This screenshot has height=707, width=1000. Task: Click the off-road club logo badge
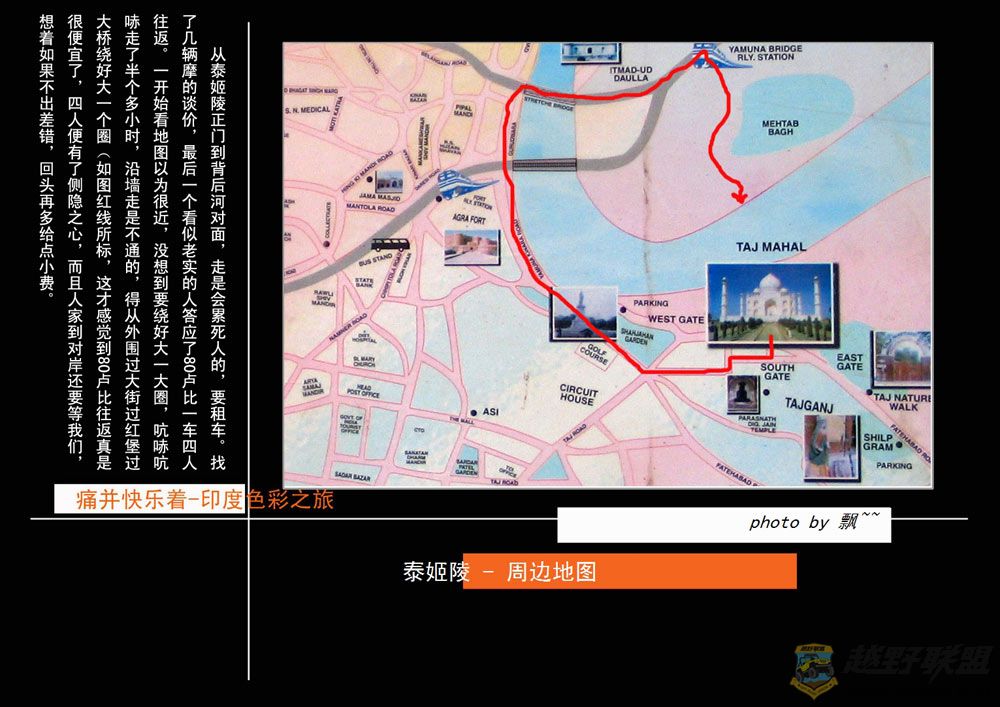tap(813, 669)
